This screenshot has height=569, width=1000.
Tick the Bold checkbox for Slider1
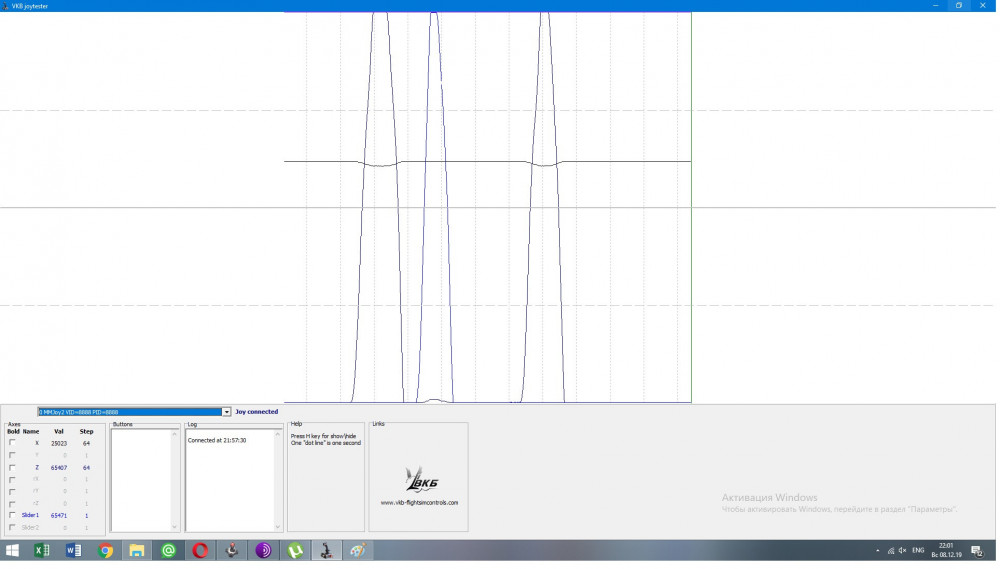pos(12,516)
